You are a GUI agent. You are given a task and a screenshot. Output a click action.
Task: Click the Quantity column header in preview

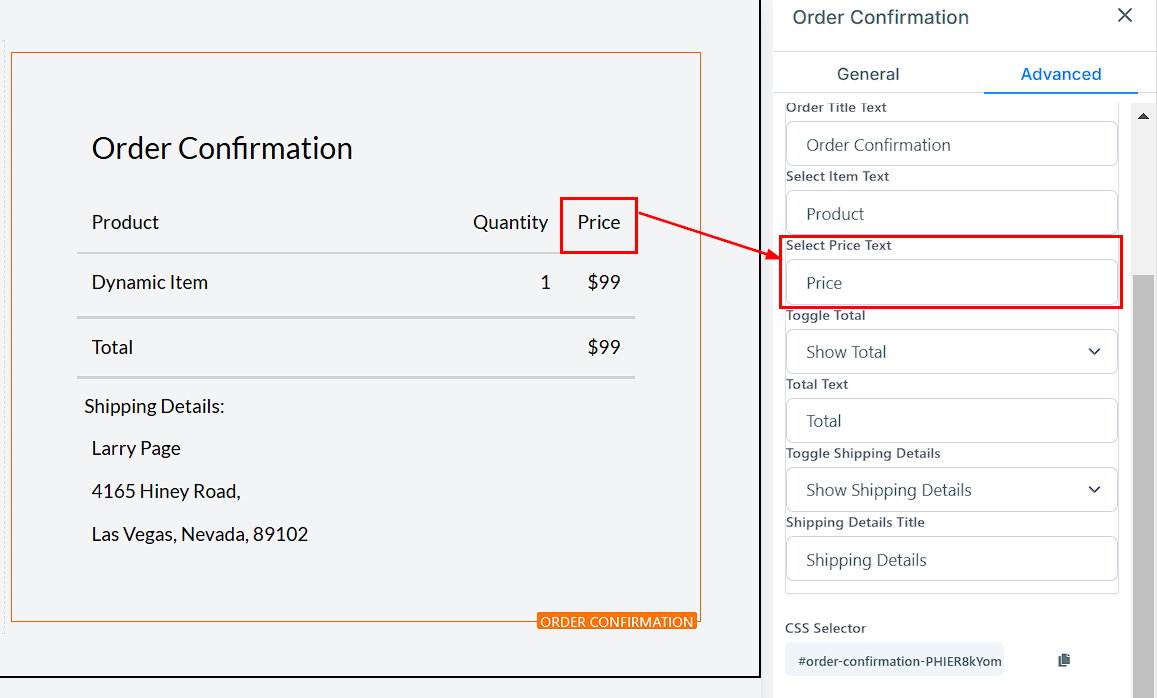[x=510, y=223]
